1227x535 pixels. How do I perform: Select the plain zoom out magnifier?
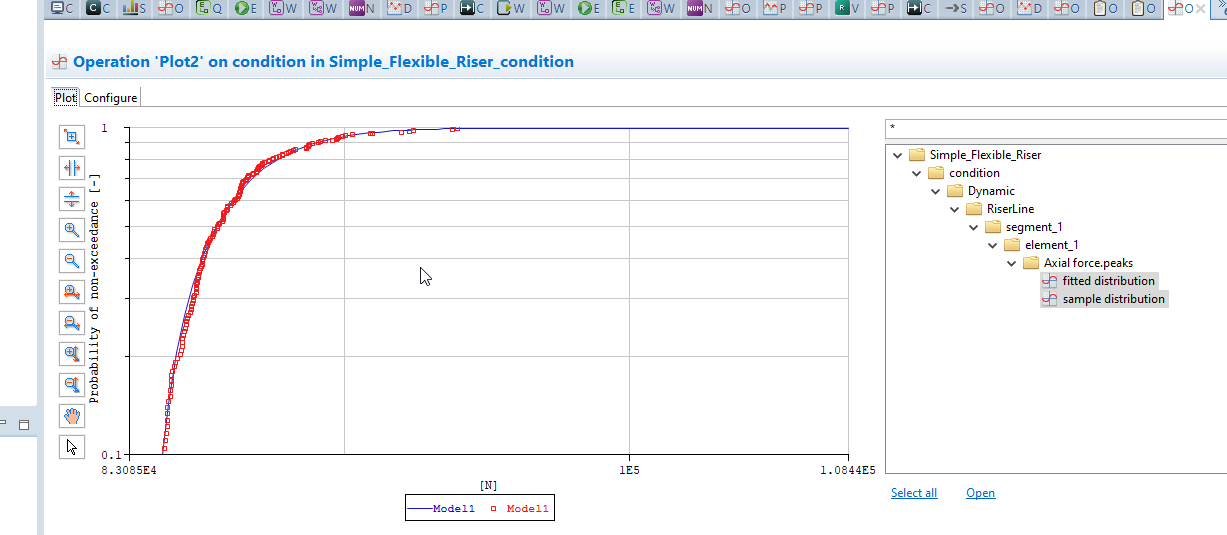click(71, 261)
